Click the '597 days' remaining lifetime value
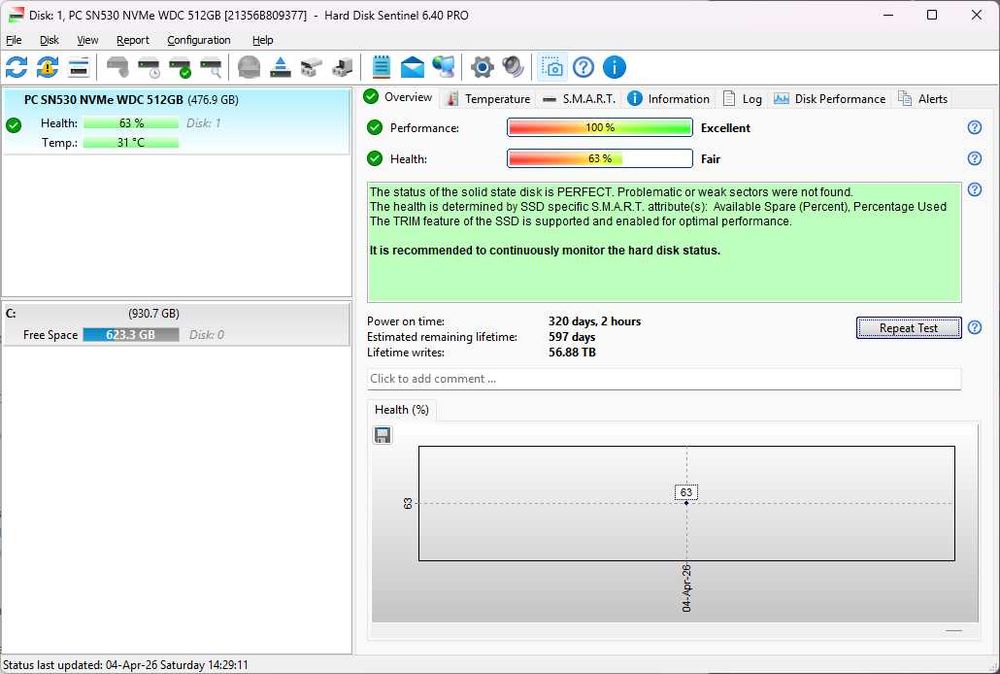This screenshot has width=1000, height=674. (571, 337)
